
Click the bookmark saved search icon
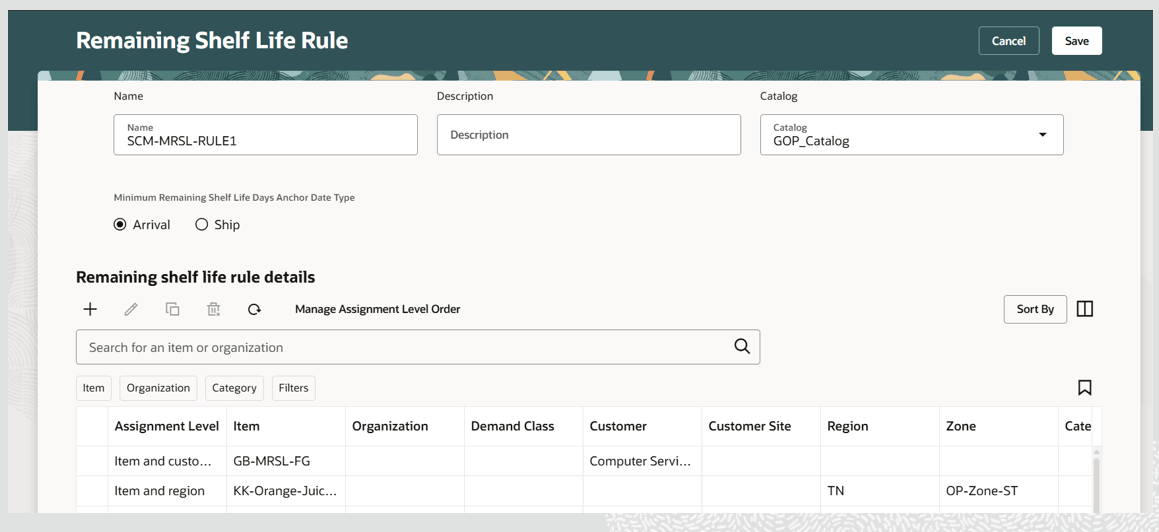1084,388
